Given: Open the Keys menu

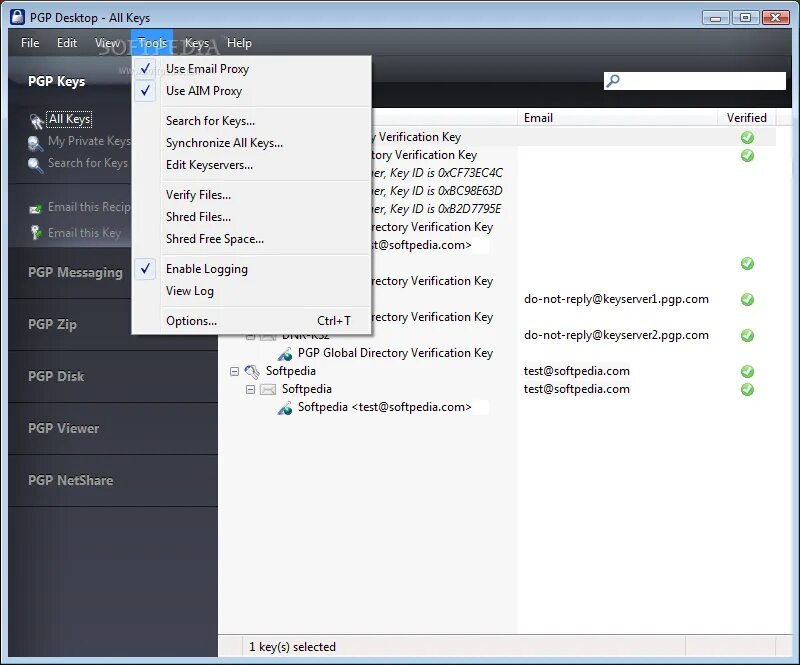Looking at the screenshot, I should click(197, 43).
